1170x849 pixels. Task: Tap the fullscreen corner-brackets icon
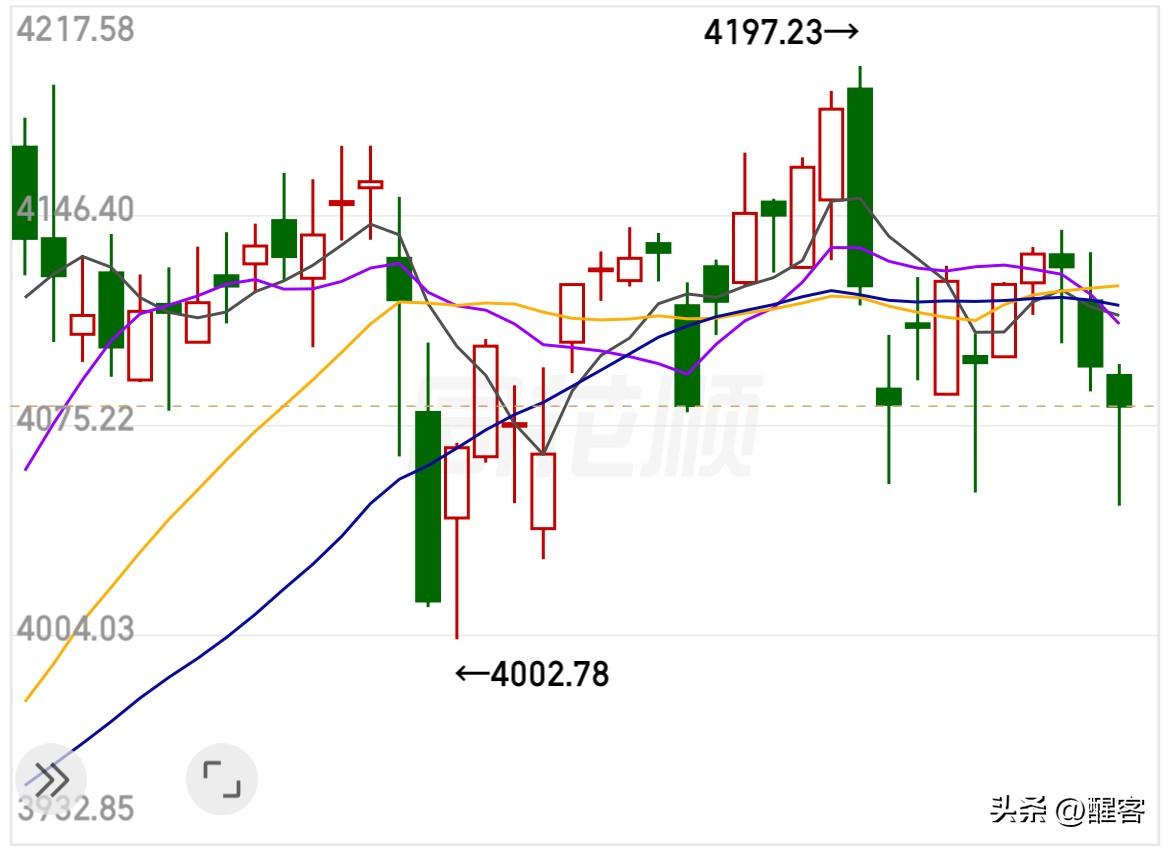pos(222,778)
